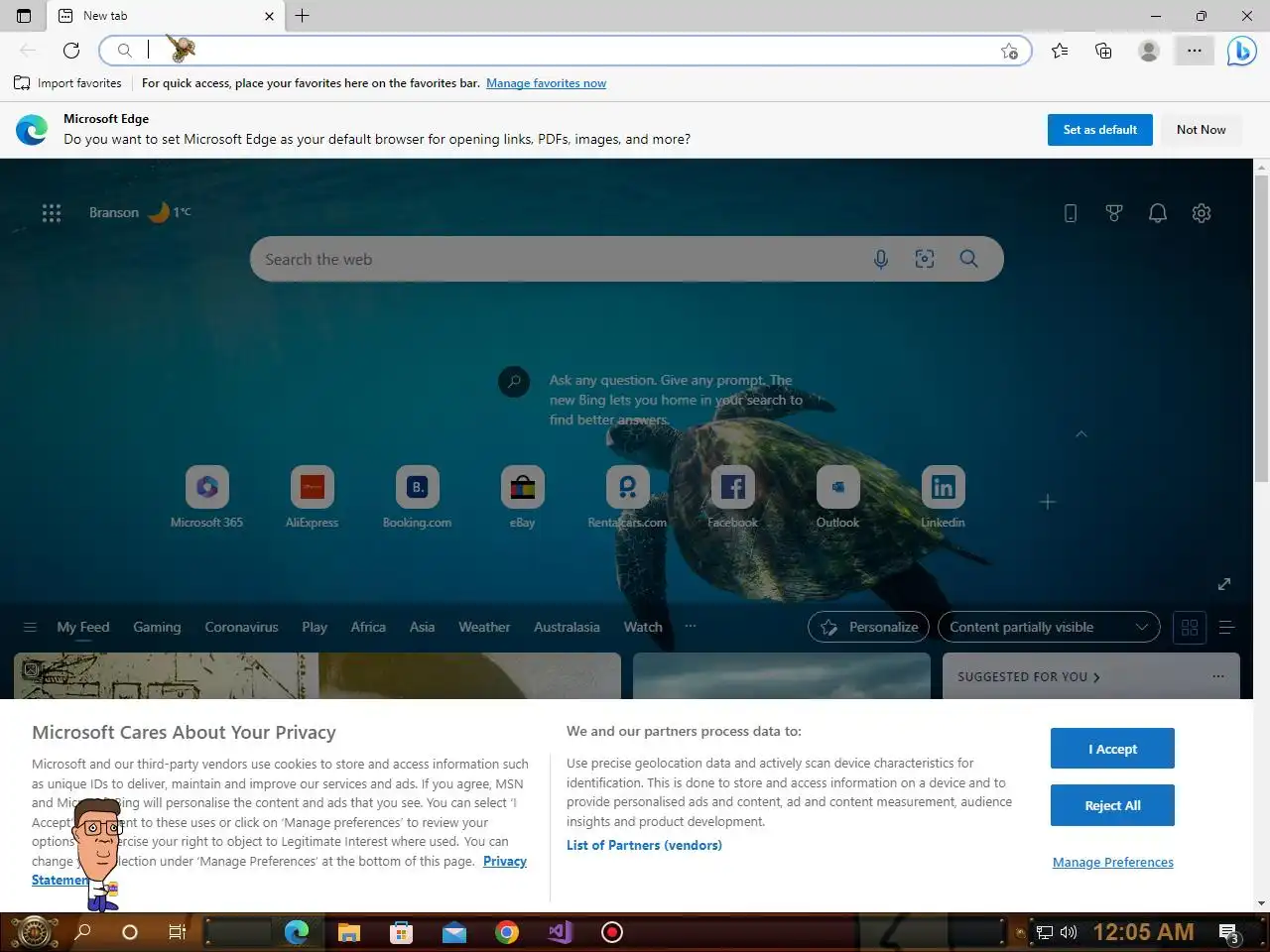
Task: Click the Personalize button
Action: pyautogui.click(x=869, y=627)
